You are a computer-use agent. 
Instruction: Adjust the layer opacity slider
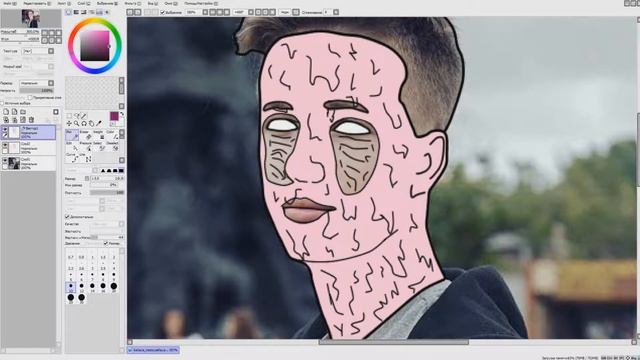(37, 91)
